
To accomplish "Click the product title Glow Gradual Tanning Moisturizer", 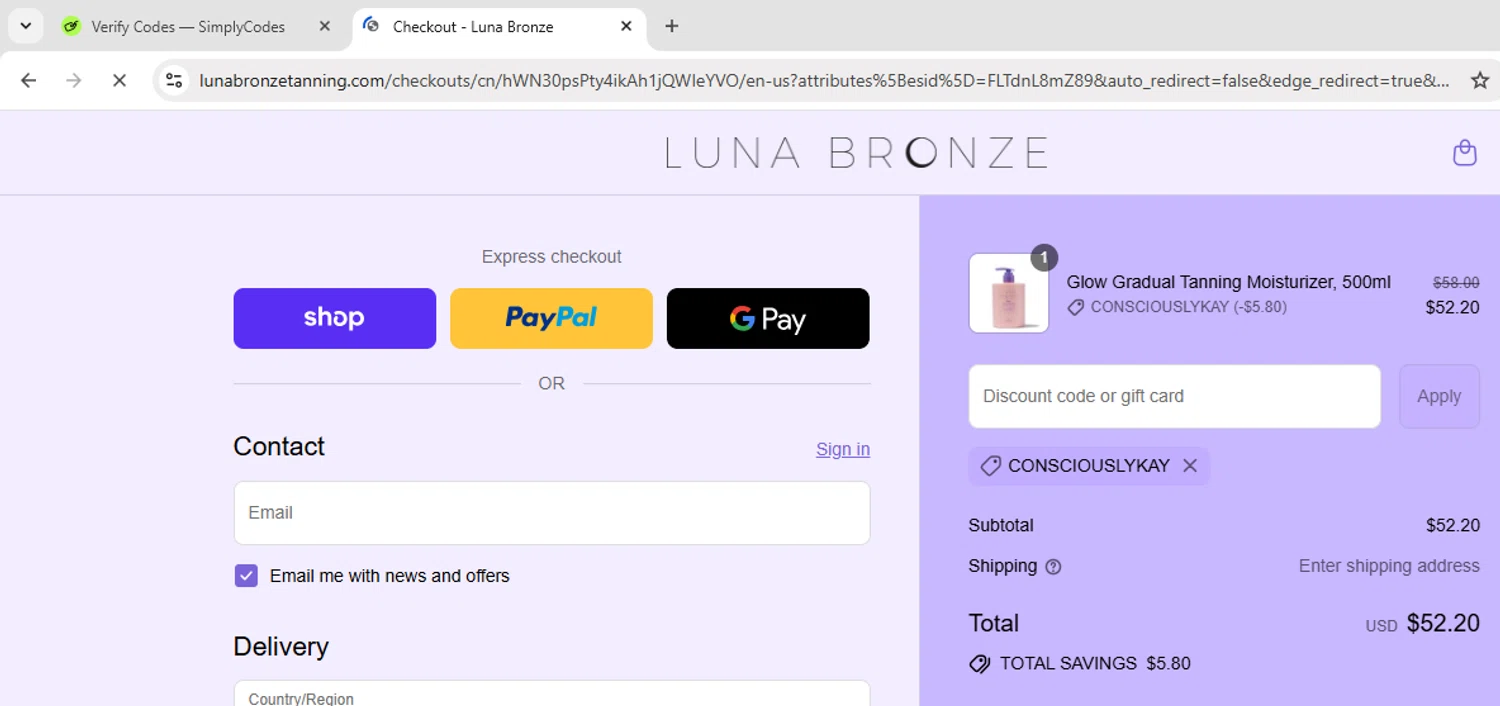I will (1229, 282).
